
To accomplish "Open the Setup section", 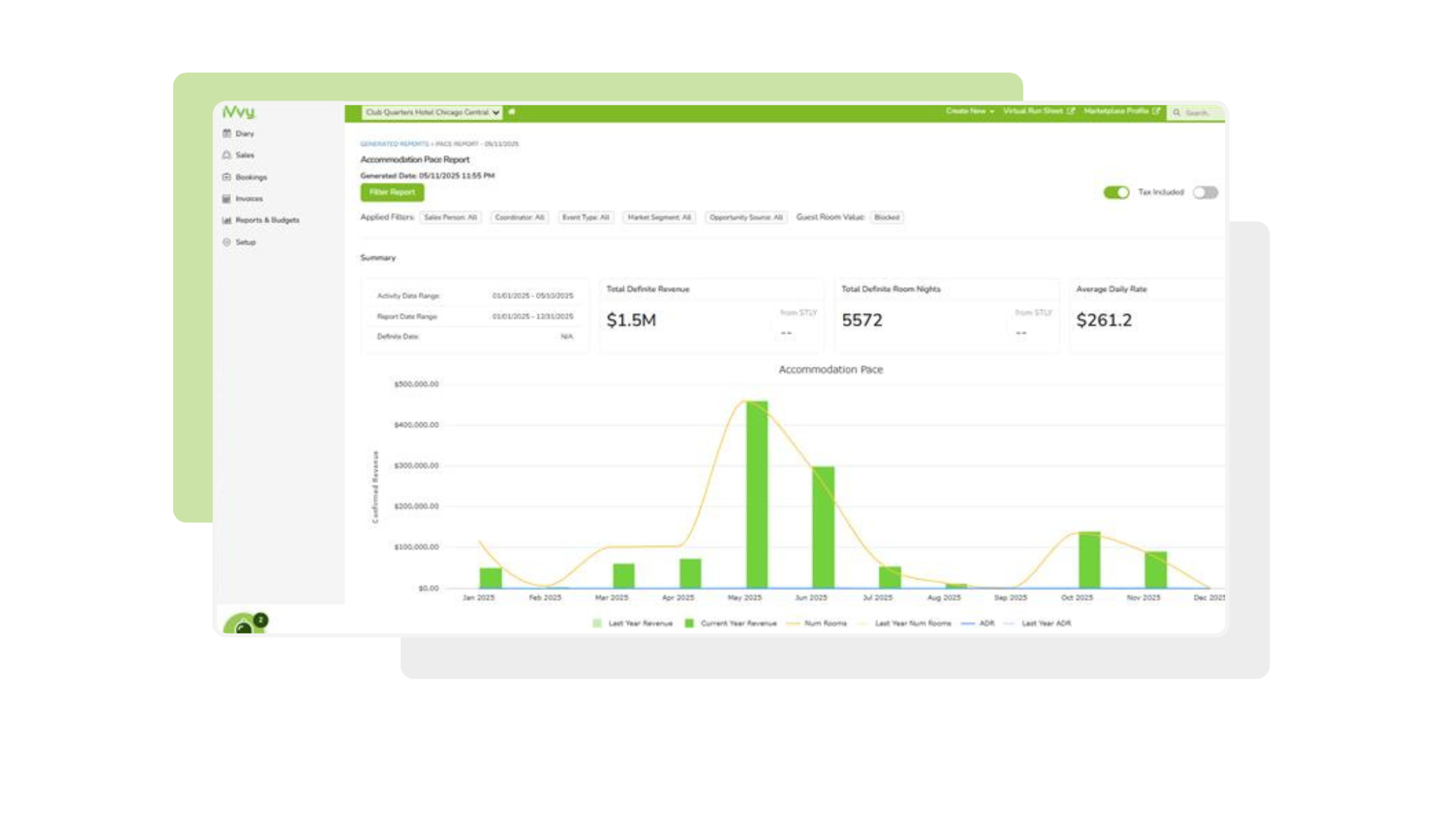I will point(245,242).
